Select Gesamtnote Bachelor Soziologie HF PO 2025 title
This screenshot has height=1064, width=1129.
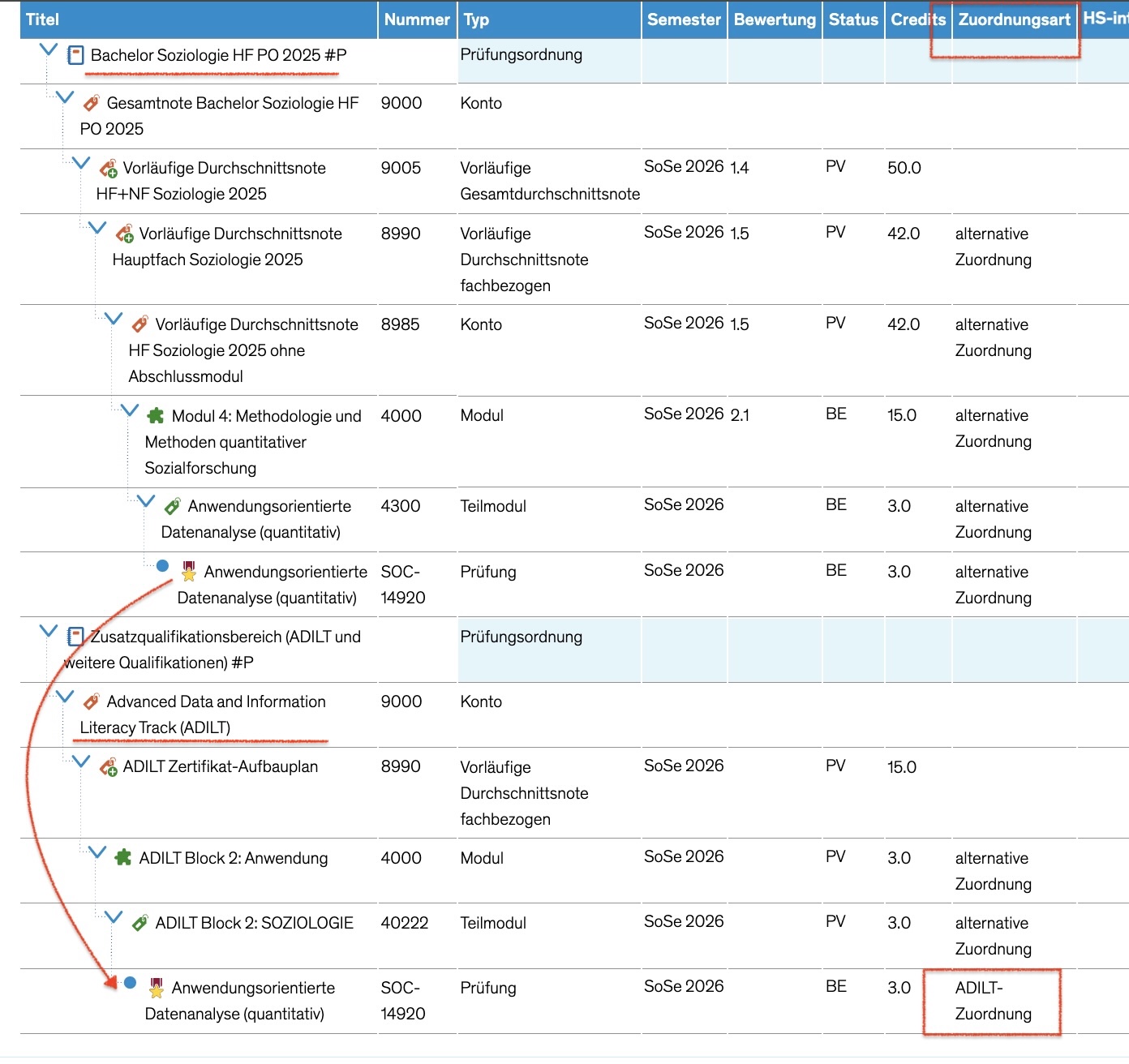point(219,116)
